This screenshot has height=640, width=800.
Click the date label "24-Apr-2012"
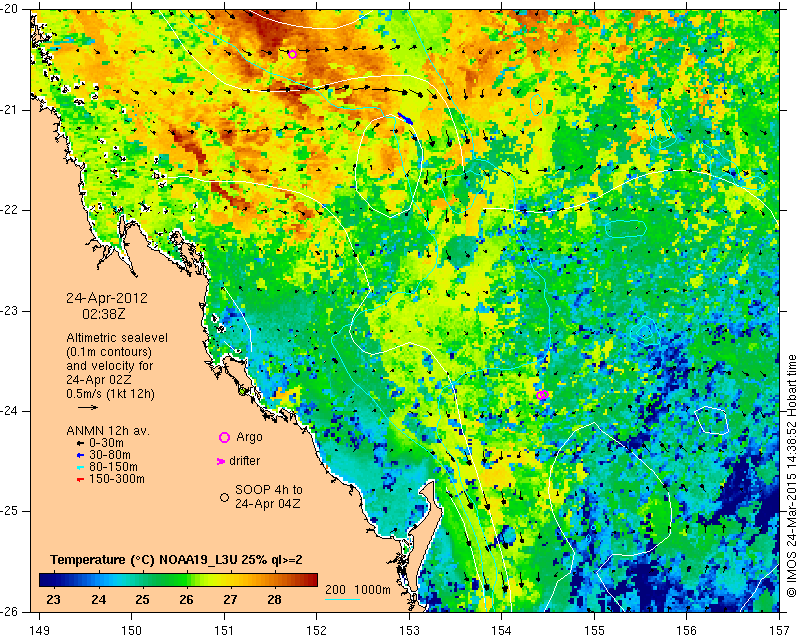pyautogui.click(x=107, y=298)
